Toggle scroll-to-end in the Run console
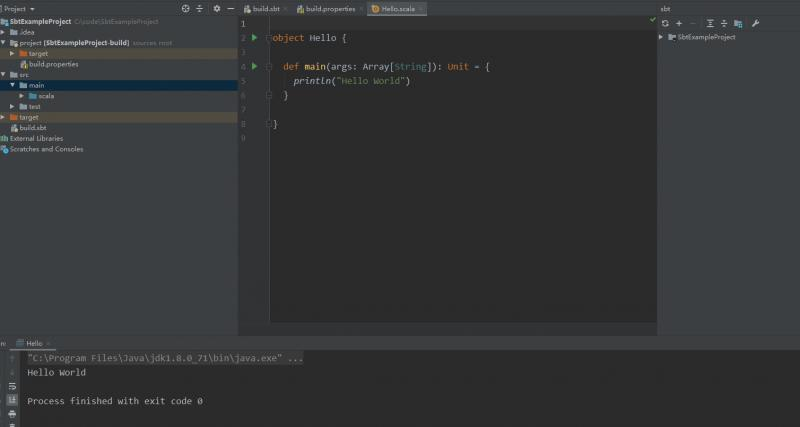Screen dimensions: 800x427 (x=12, y=400)
